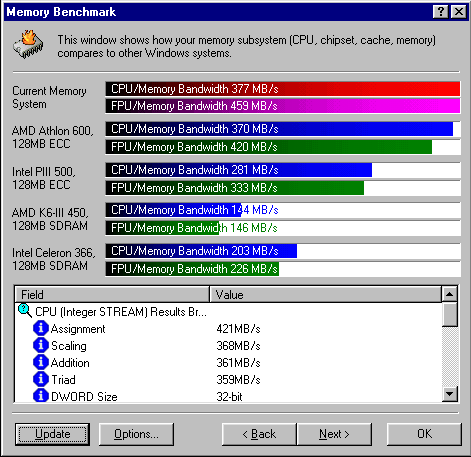This screenshot has width=471, height=457.
Task: Click the info icon next to DWORD Size
Action: [x=41, y=396]
